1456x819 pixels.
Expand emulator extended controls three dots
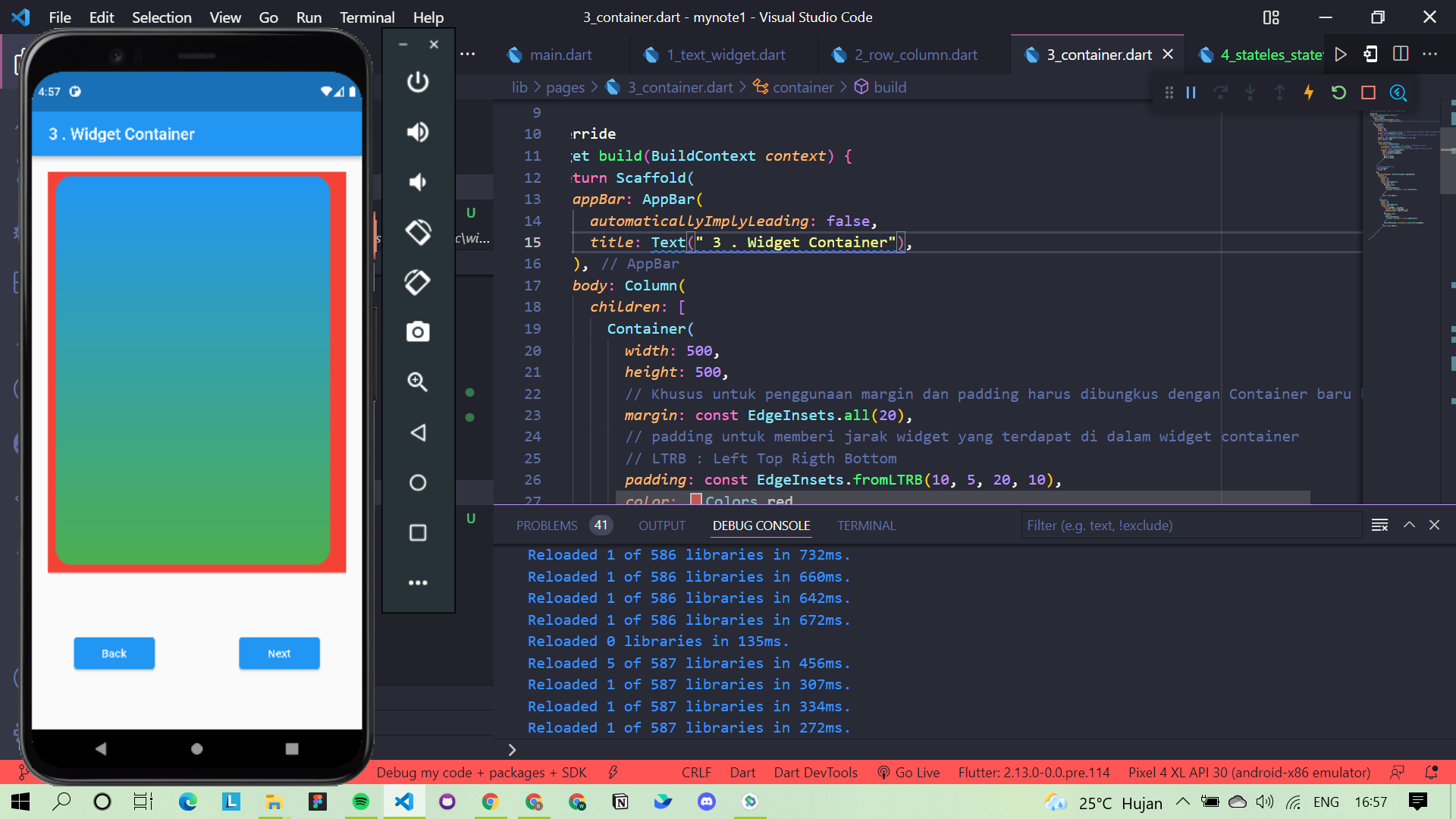(418, 582)
